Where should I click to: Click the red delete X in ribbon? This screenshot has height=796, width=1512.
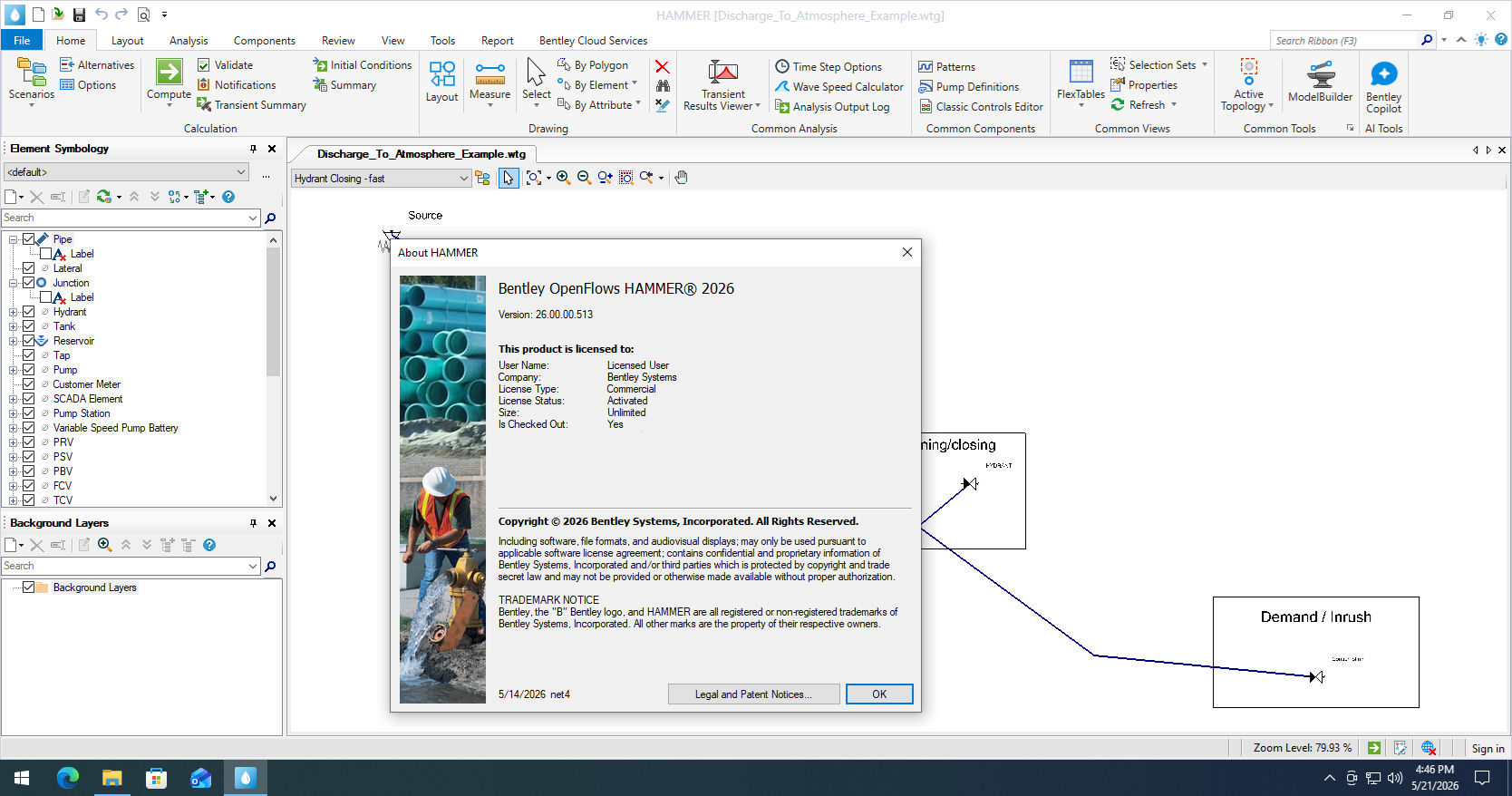663,67
